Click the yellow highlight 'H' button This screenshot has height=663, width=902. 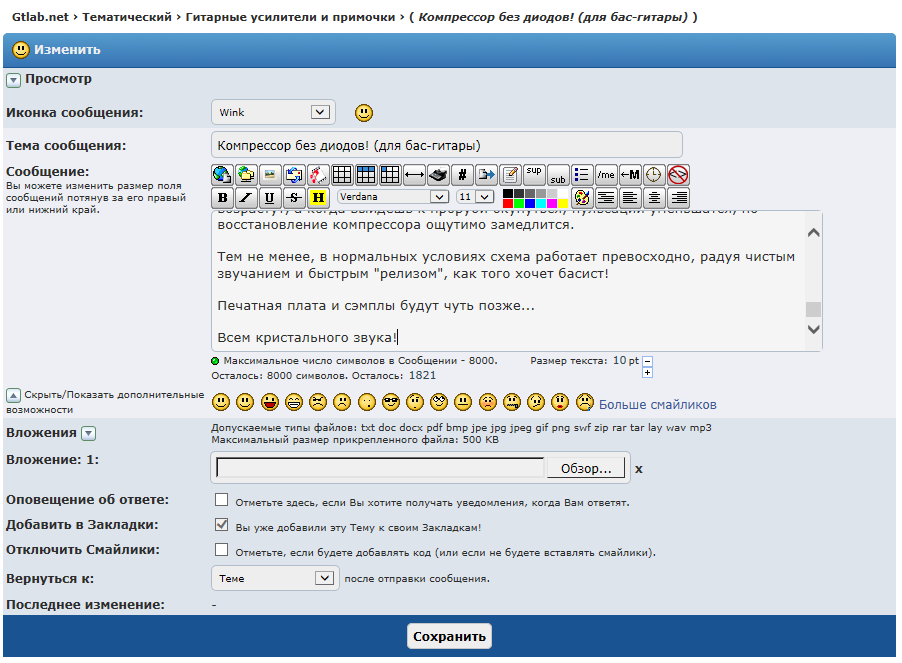(318, 197)
